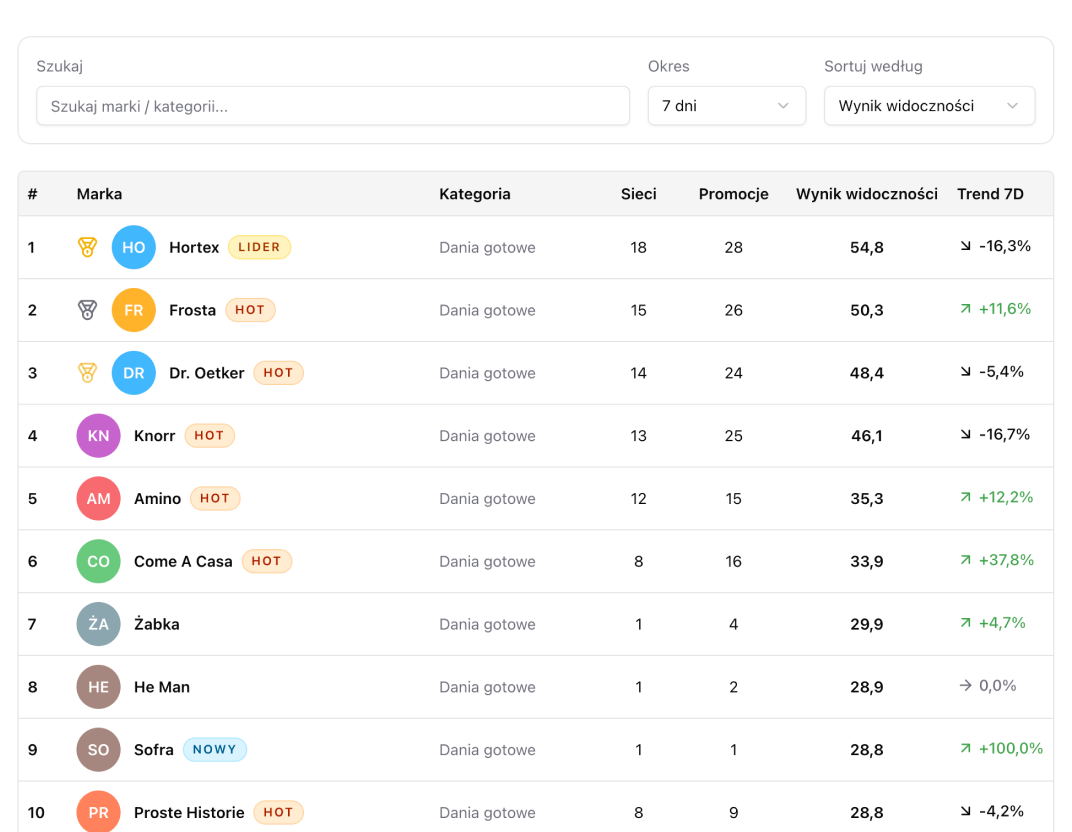Click the HOT badge next to Knorr
Viewport: 1072px width, 832px height.
pos(209,435)
